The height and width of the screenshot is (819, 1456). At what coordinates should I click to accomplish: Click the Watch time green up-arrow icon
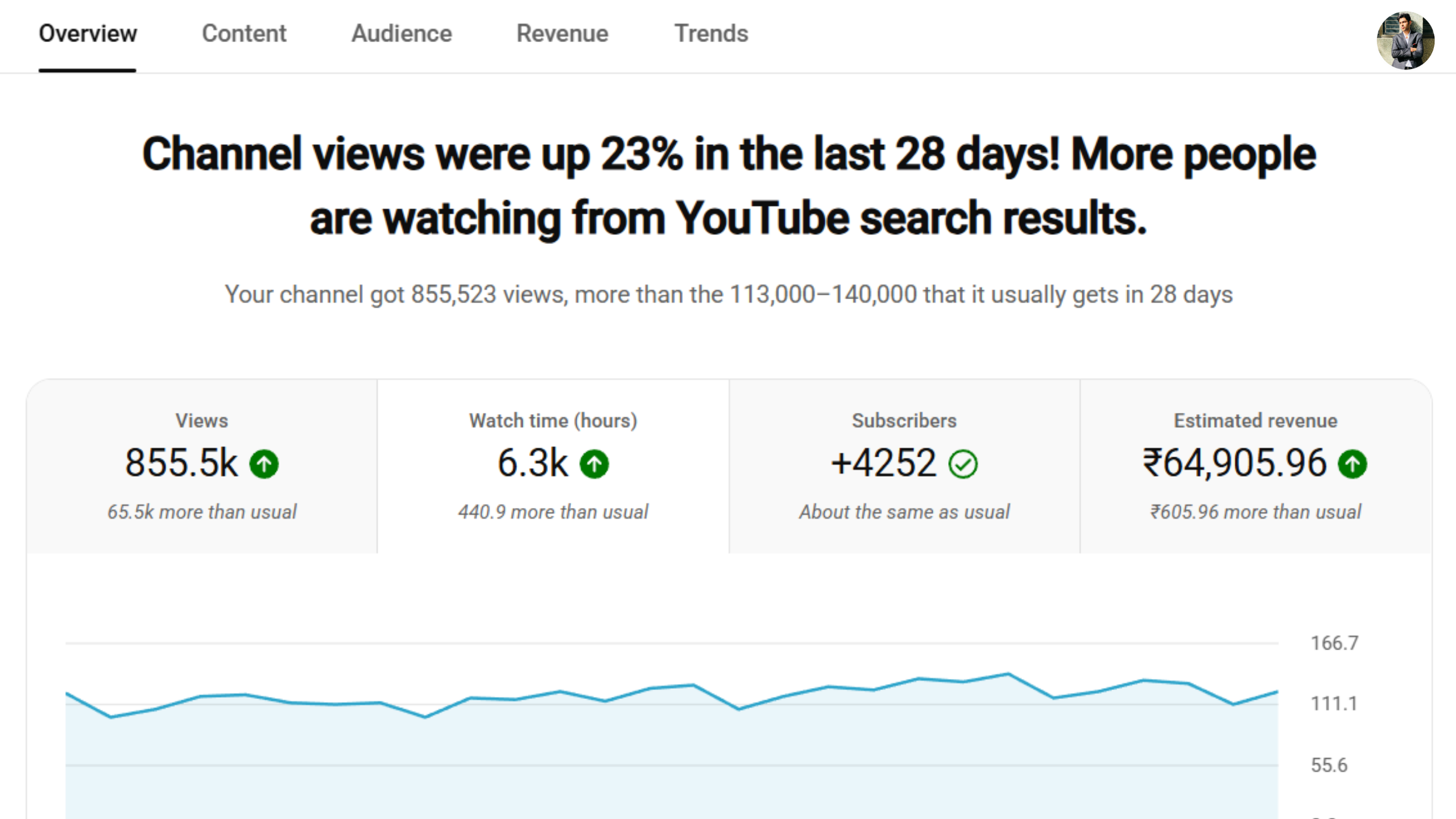(594, 464)
